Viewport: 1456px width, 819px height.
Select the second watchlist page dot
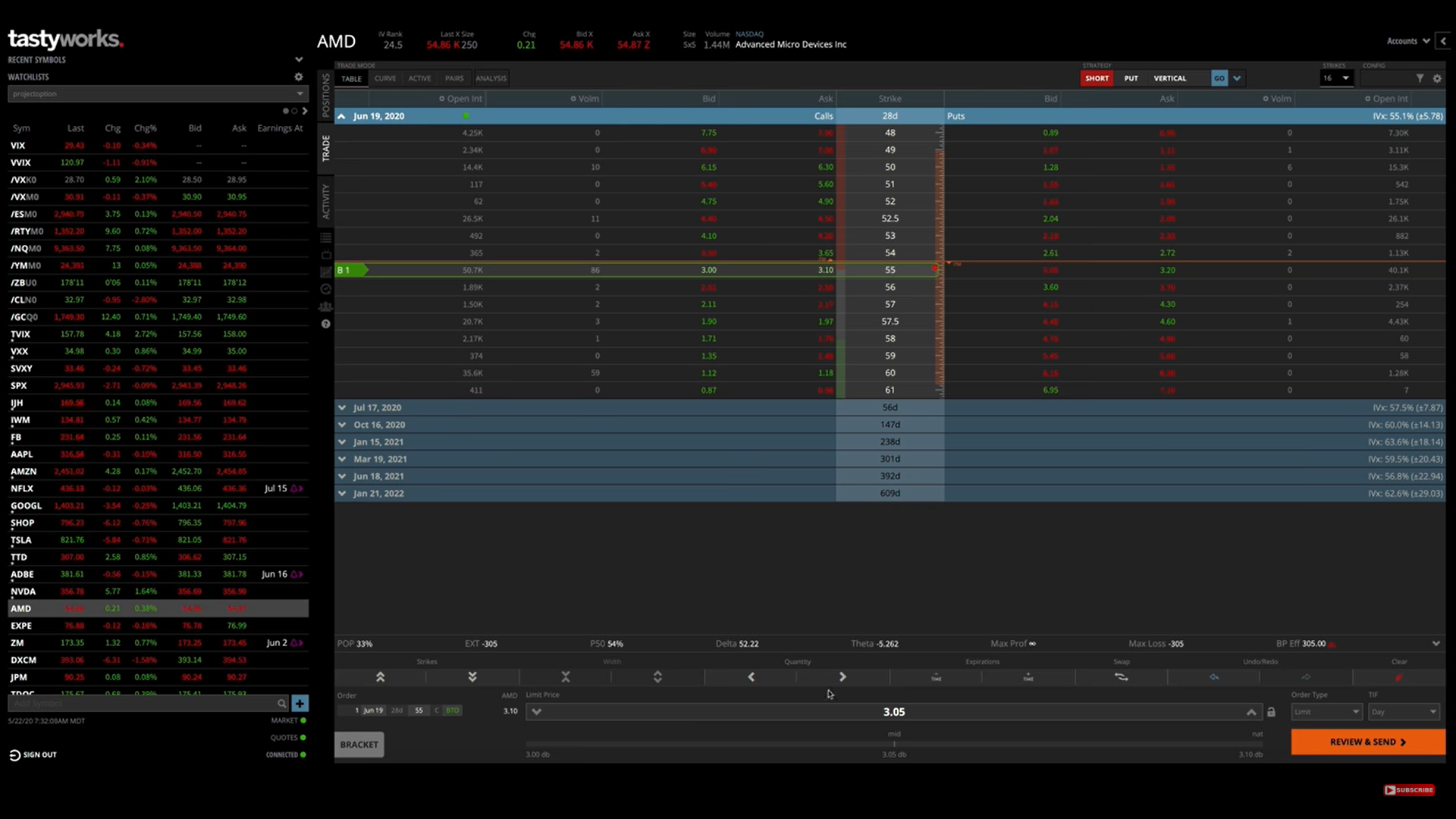[x=294, y=111]
